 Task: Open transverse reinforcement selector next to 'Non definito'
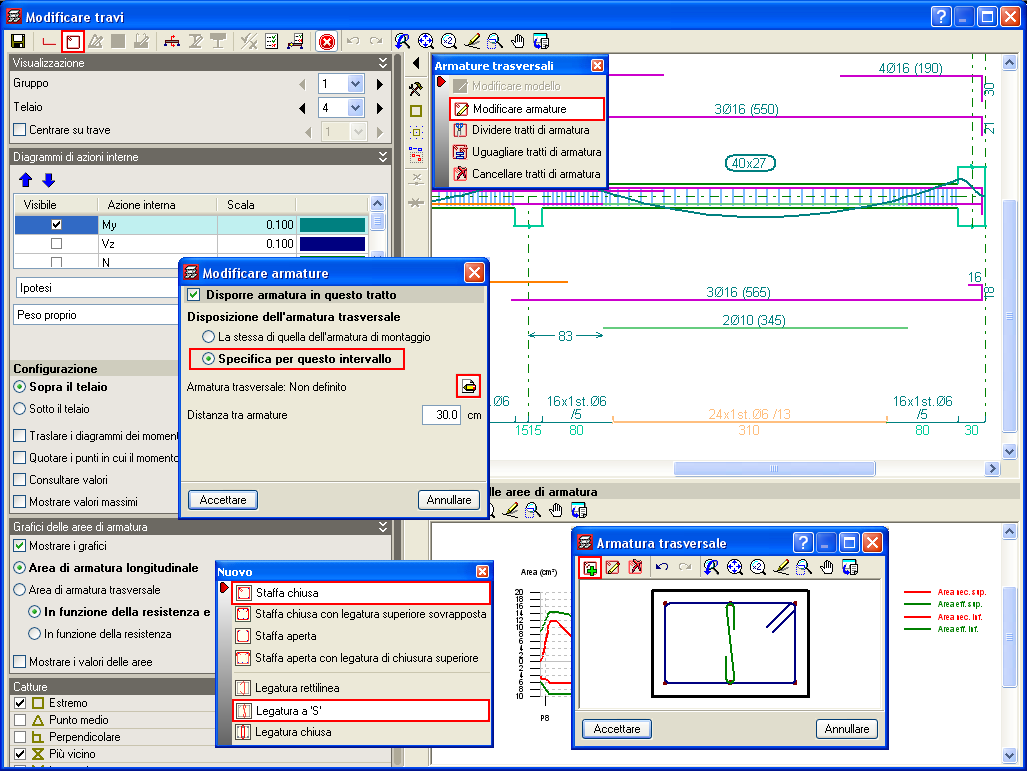(x=468, y=386)
